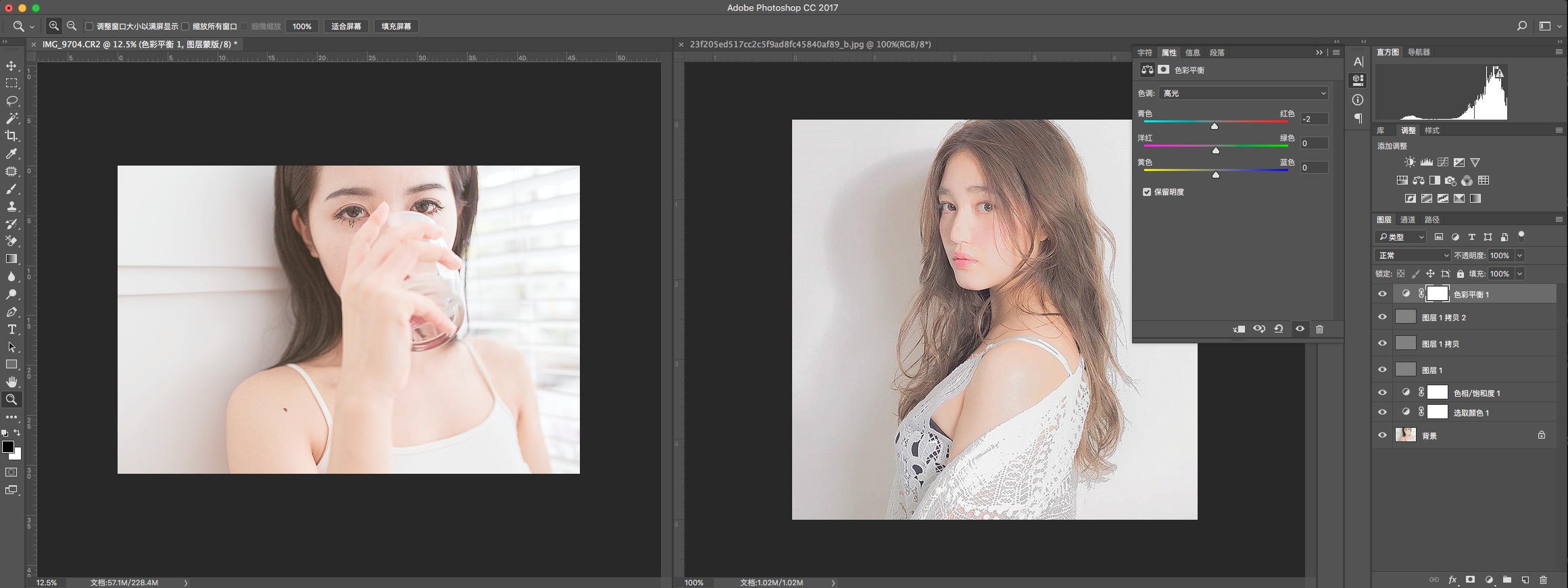Viewport: 1568px width, 588px height.
Task: Click the 洋红-绿色 slider handle
Action: (1216, 150)
